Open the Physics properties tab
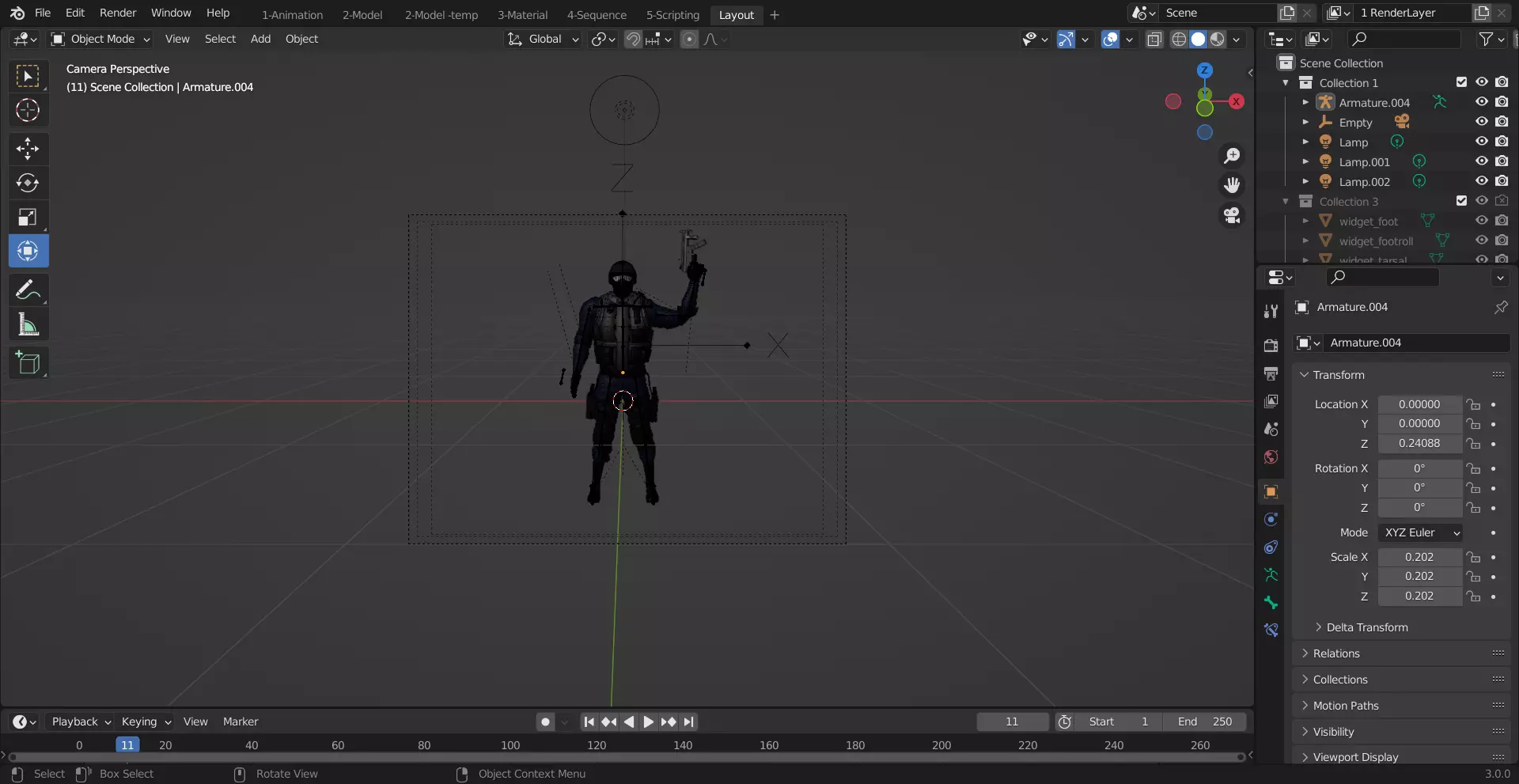This screenshot has width=1519, height=784. [x=1271, y=519]
